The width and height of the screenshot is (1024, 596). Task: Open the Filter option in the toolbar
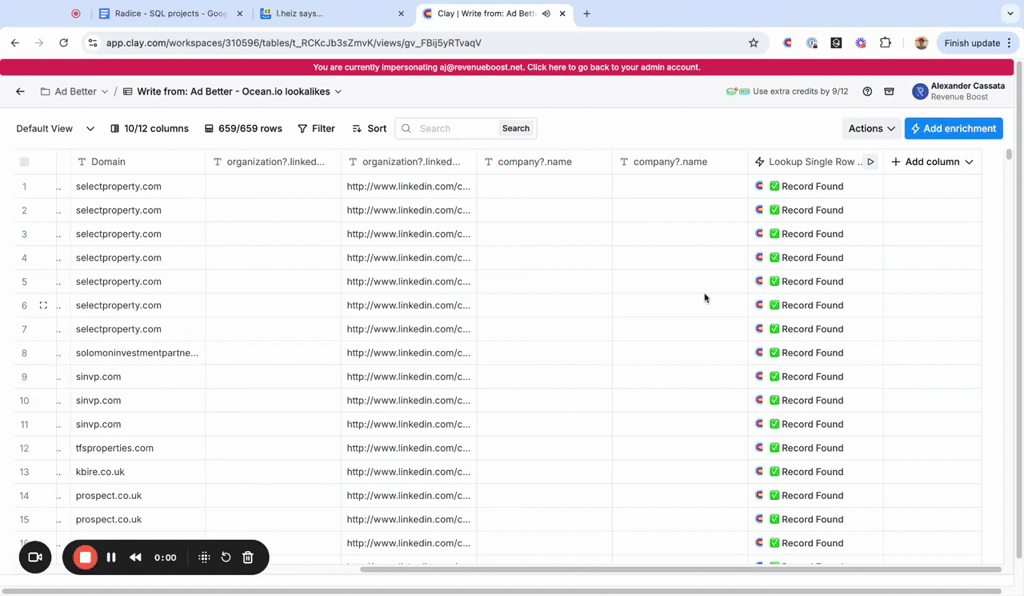(x=316, y=128)
